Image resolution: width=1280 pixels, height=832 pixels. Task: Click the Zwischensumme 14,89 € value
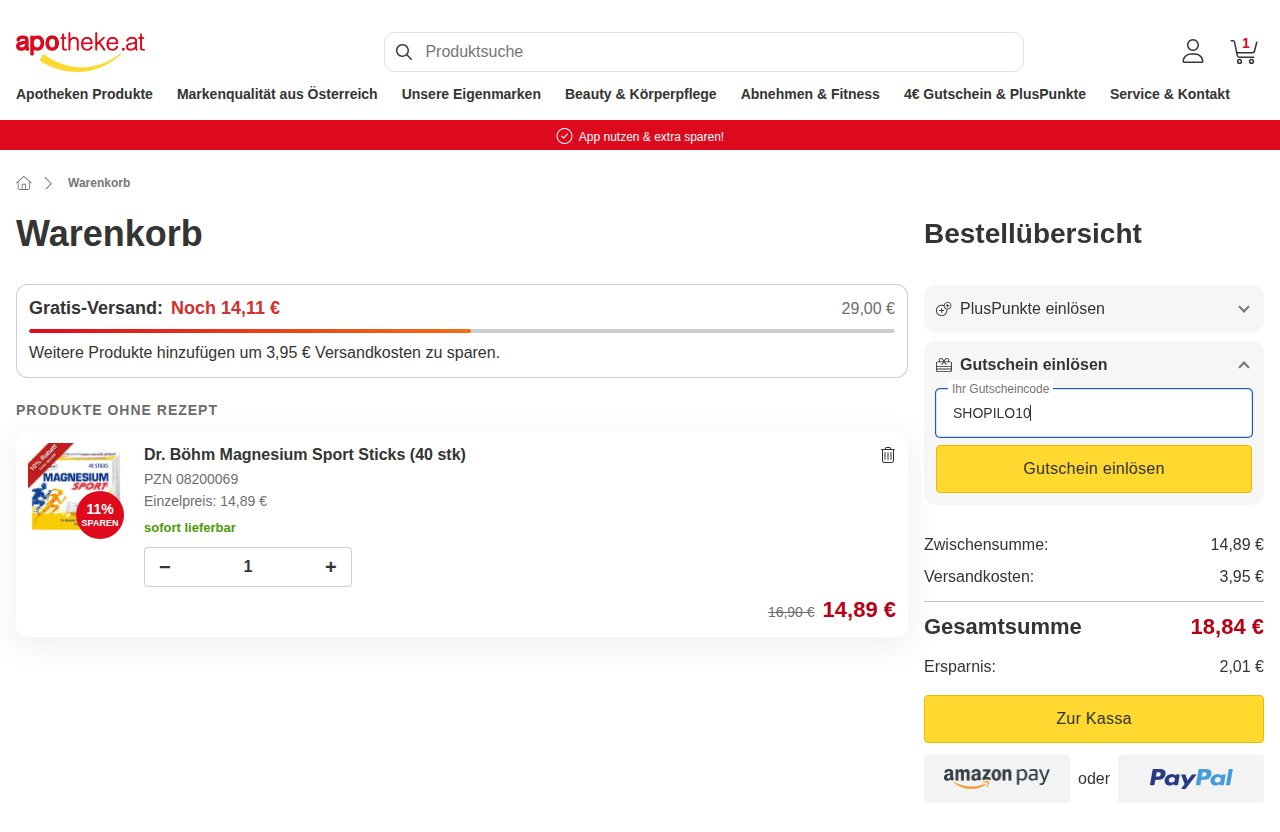[1237, 545]
